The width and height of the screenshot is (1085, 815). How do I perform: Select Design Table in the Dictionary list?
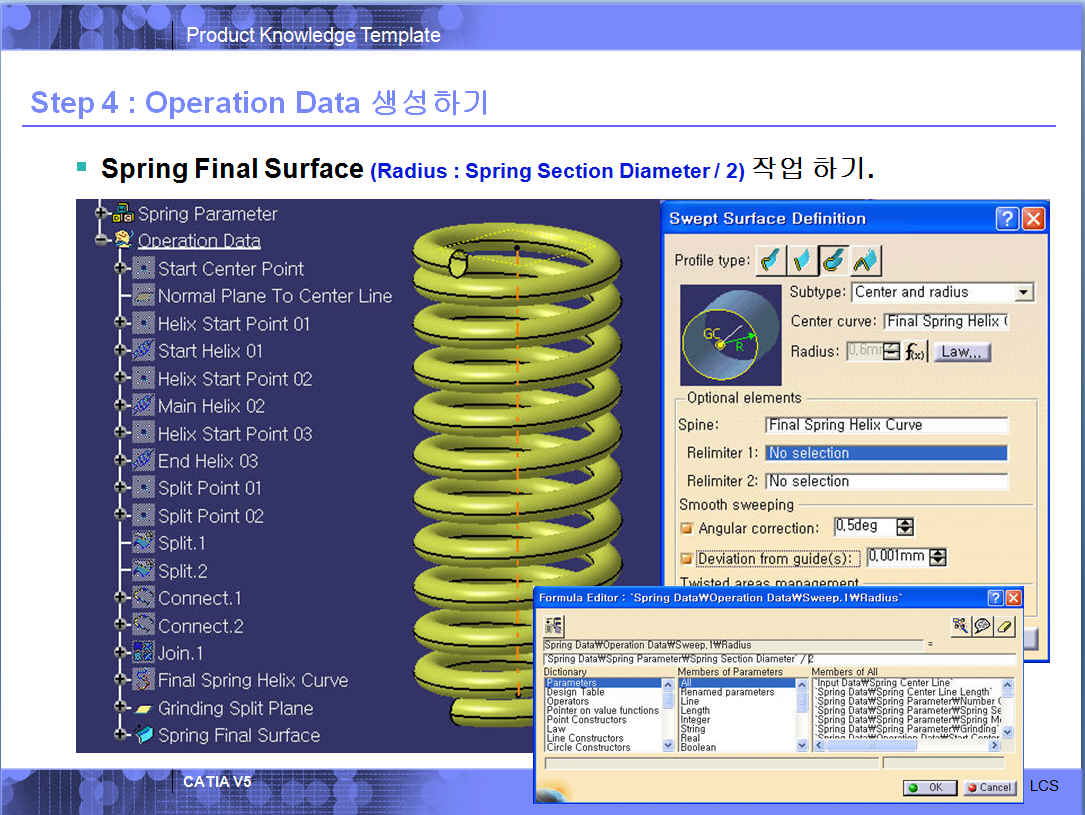(575, 692)
